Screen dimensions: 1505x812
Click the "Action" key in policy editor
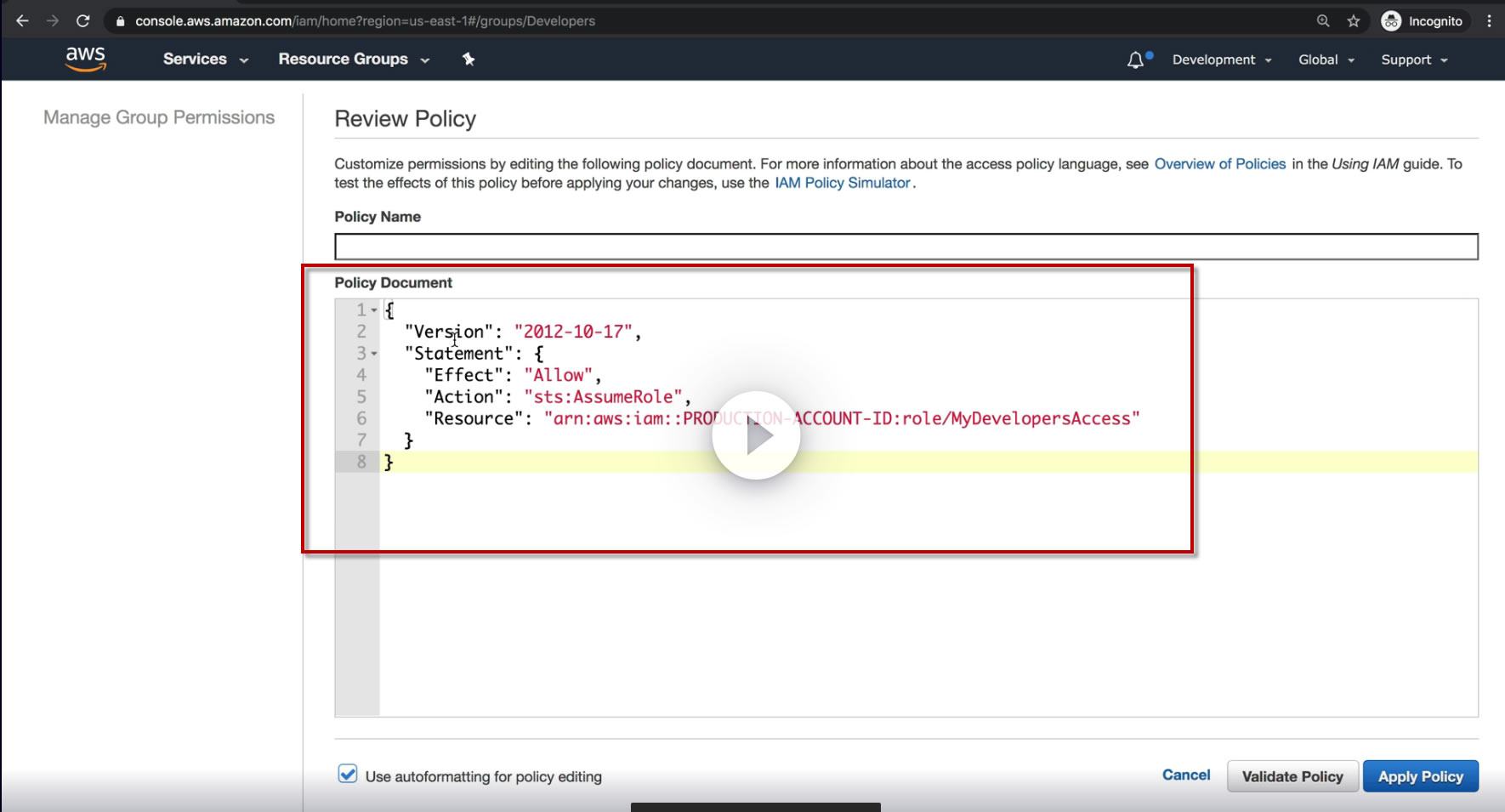464,397
